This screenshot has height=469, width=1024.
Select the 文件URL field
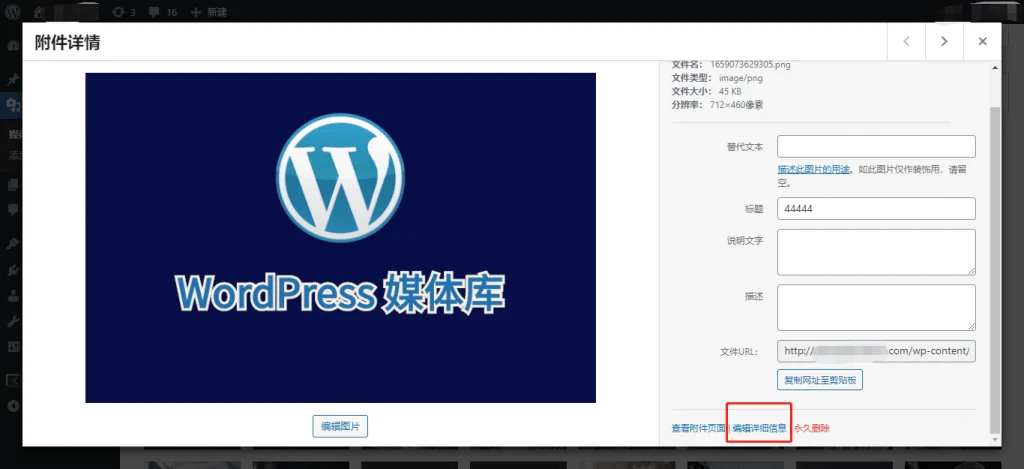[876, 351]
